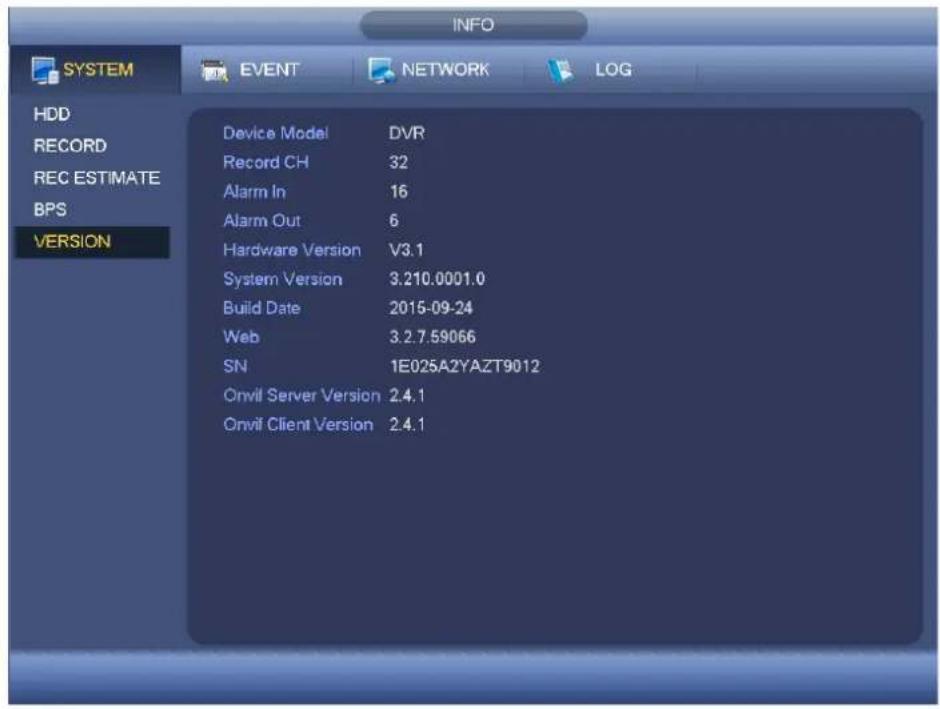Viewport: 940px width, 709px height.
Task: Click the EVENT tab icon
Action: 214,71
